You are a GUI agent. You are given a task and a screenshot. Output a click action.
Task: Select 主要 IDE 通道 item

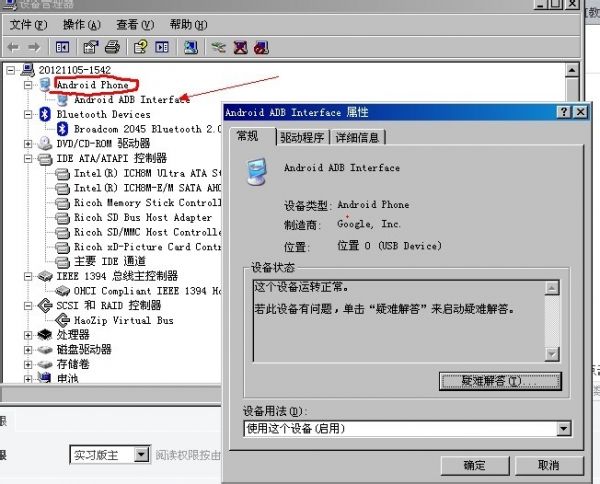coord(110,261)
